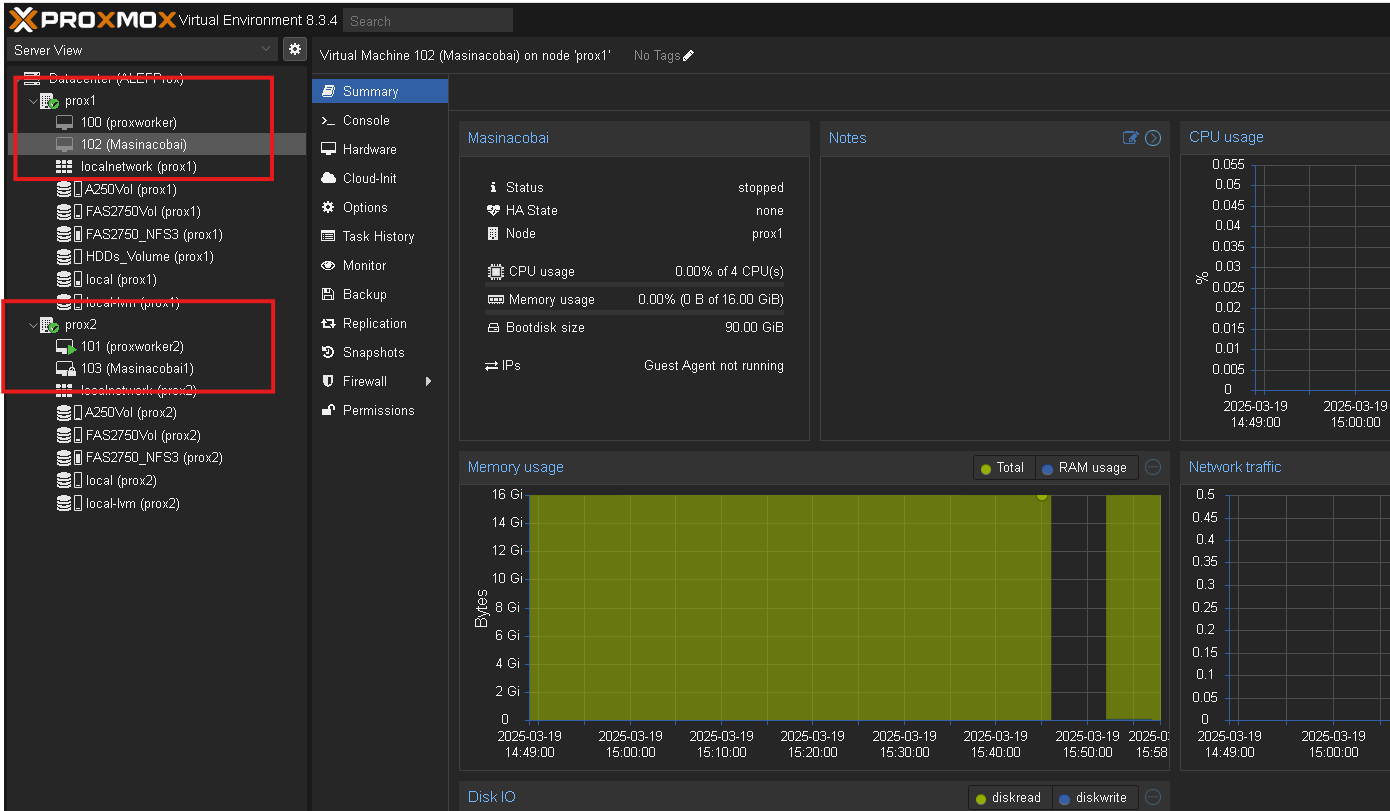Click the localnetwork (prox1) grid icon
The height and width of the screenshot is (811, 1390).
65,167
